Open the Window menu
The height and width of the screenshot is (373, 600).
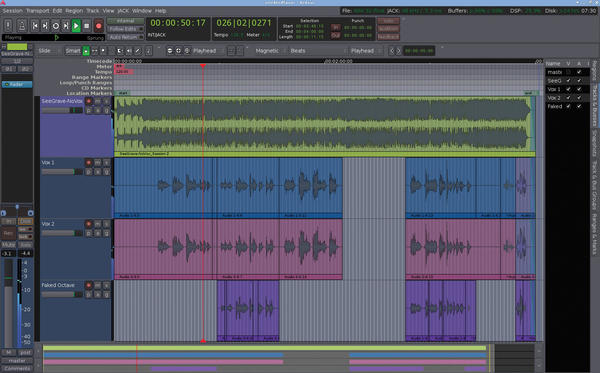tap(142, 11)
